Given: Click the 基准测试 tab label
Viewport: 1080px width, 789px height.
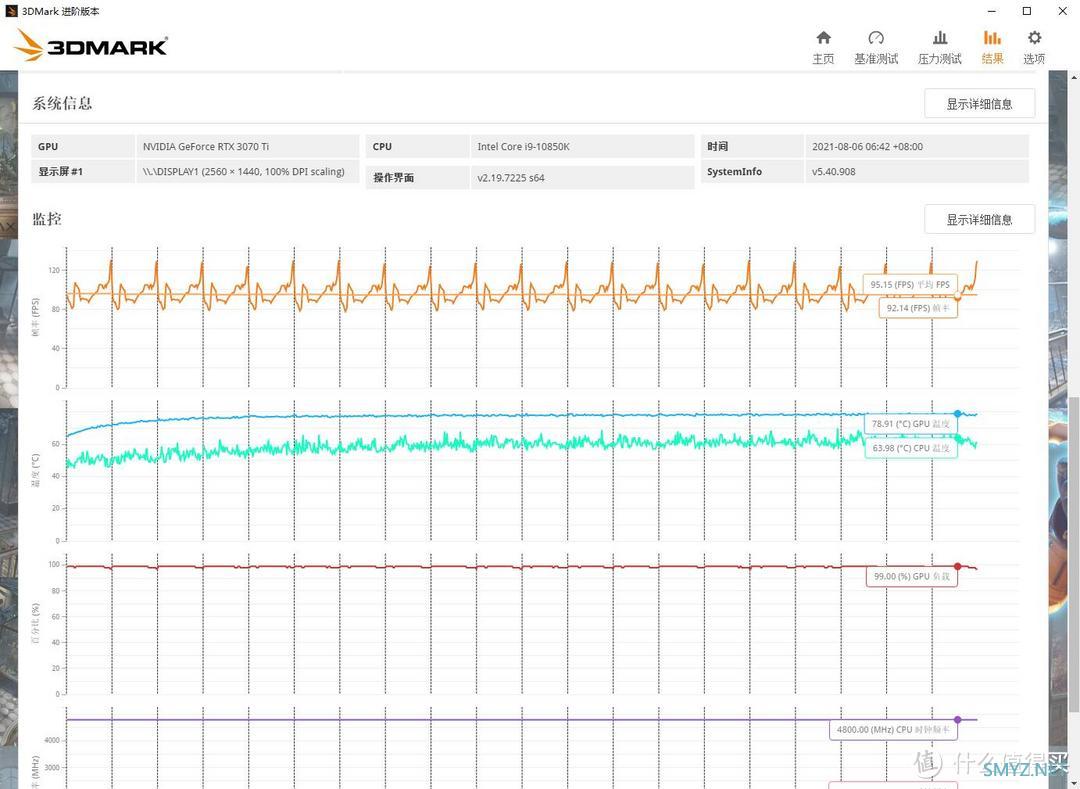Looking at the screenshot, I should [876, 59].
